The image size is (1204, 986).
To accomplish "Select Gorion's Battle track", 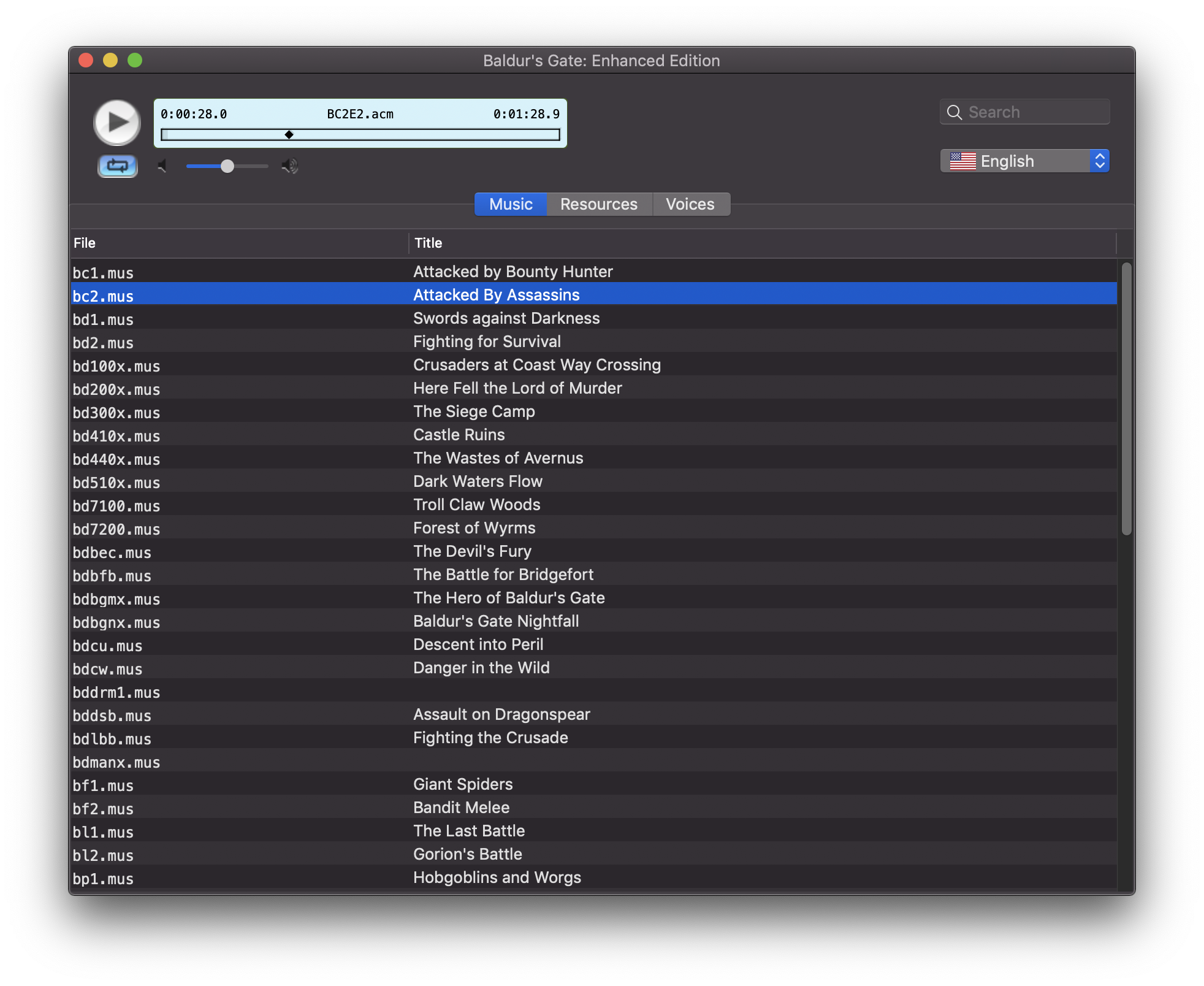I will [x=593, y=854].
